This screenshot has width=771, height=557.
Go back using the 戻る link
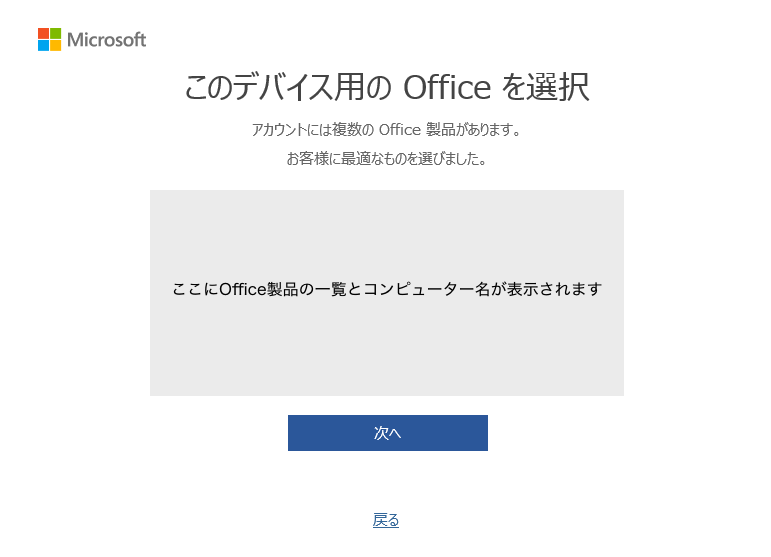(x=386, y=520)
